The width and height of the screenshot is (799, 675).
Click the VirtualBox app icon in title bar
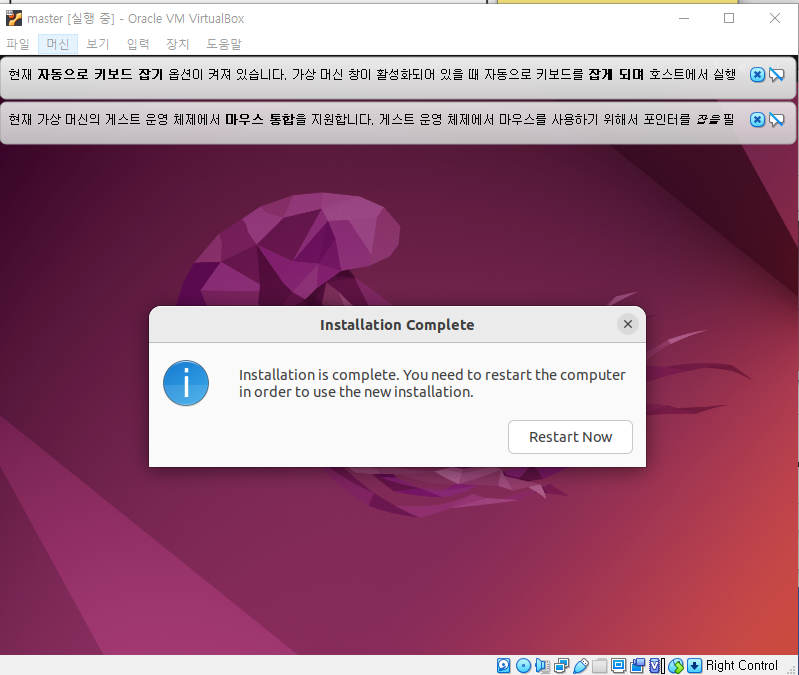pyautogui.click(x=14, y=18)
